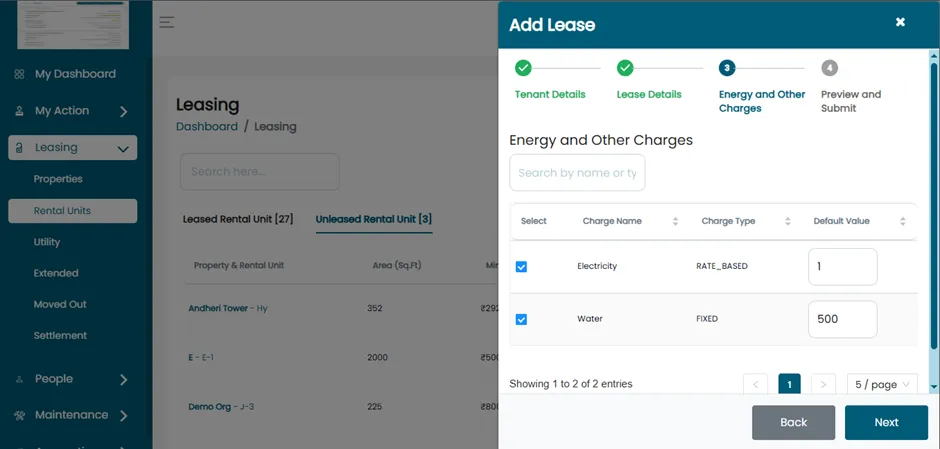Go to the previous page arrow

pos(755,385)
